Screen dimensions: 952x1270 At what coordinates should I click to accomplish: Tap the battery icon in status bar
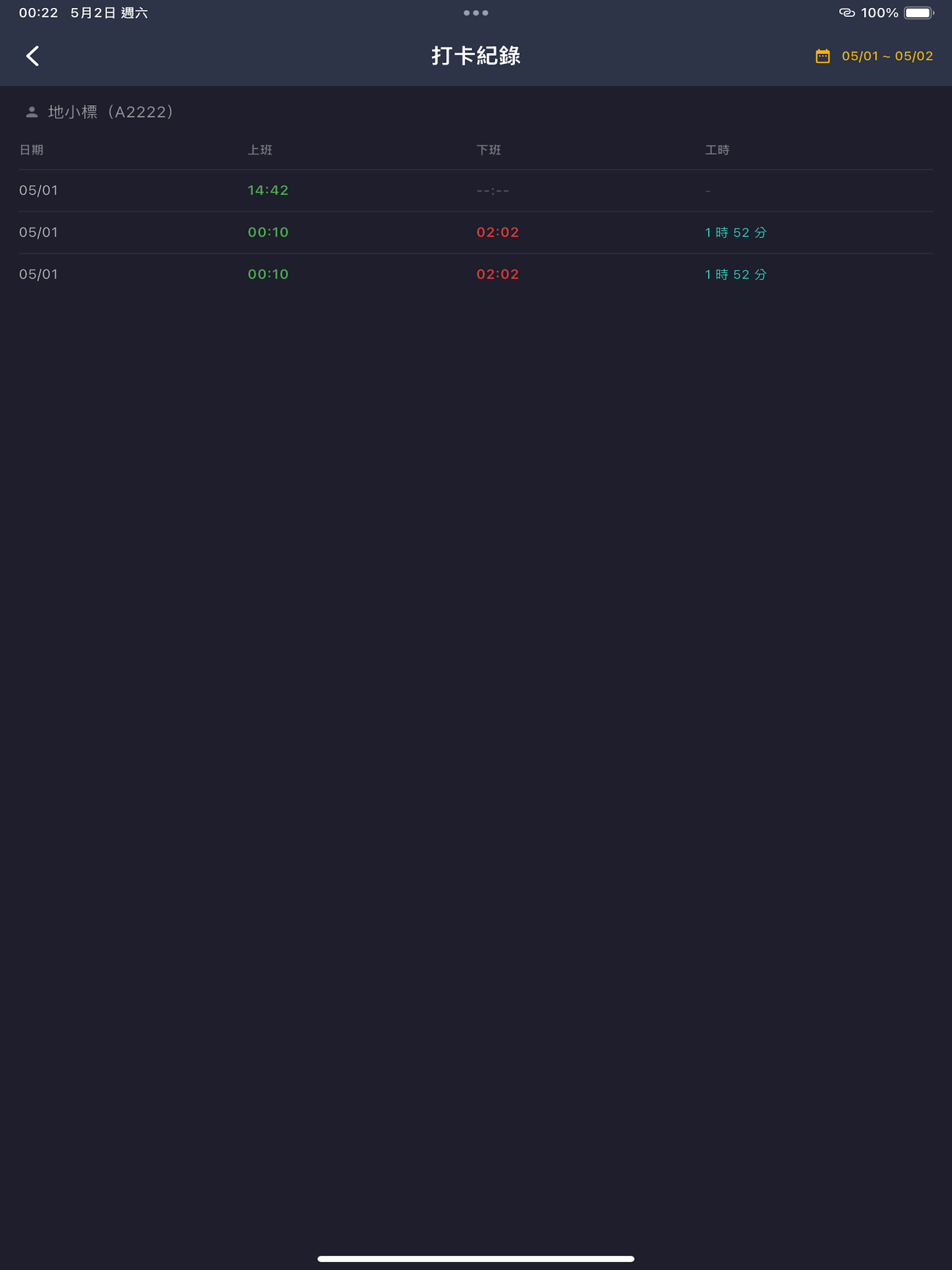click(919, 12)
